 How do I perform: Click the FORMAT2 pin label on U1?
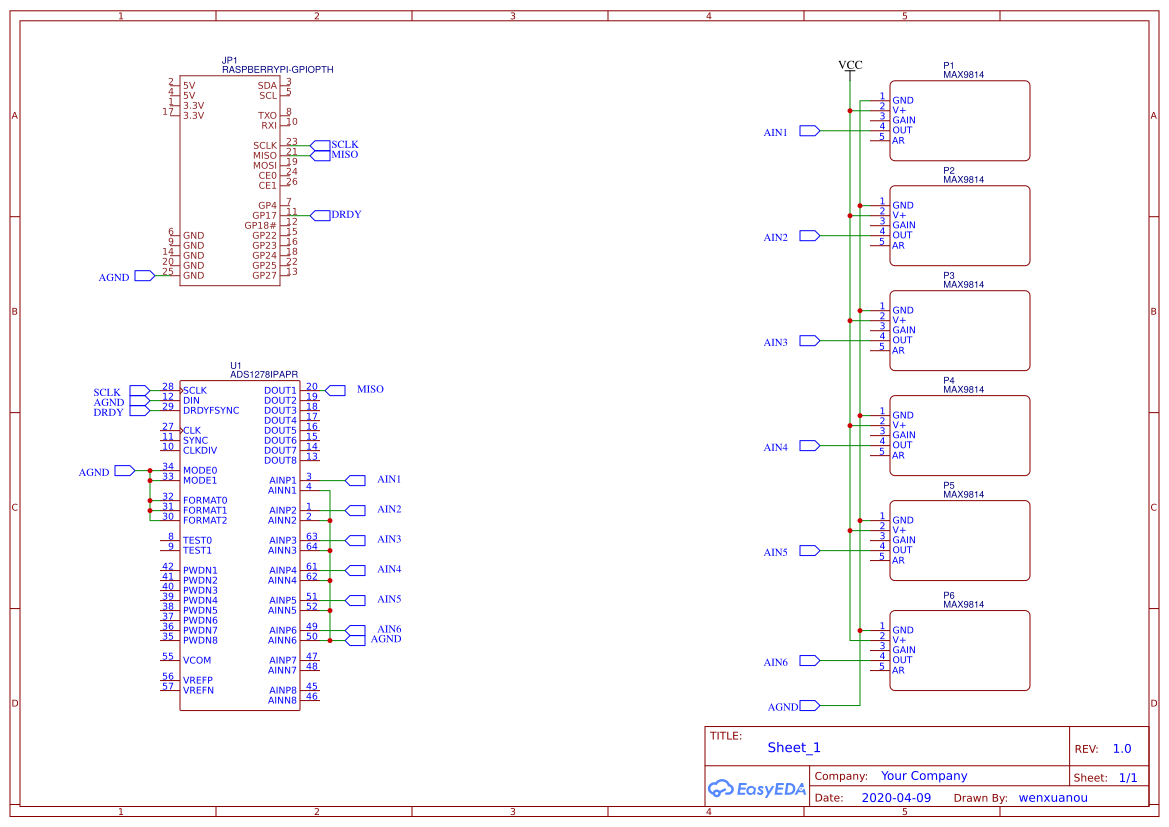point(205,521)
